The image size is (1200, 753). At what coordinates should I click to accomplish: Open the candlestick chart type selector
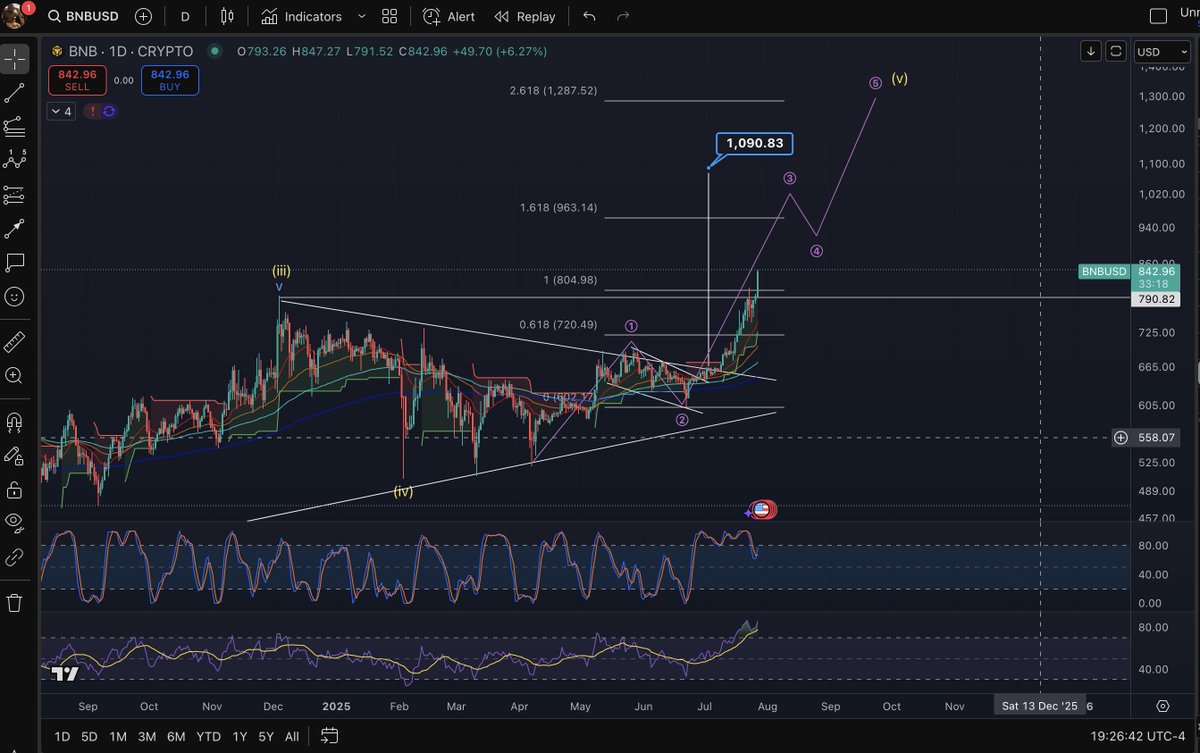[228, 17]
